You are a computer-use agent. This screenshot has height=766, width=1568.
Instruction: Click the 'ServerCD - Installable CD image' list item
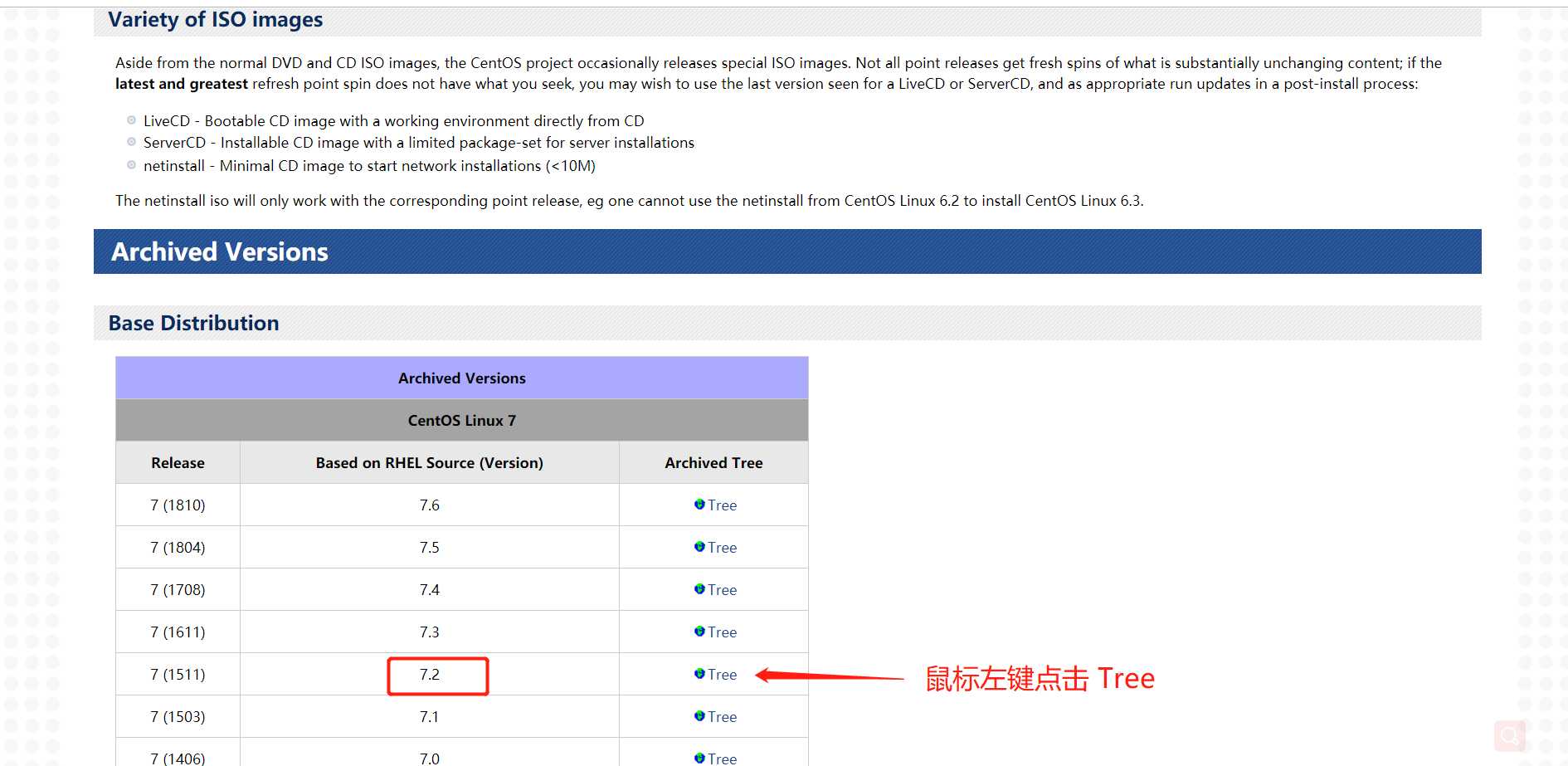coord(419,143)
